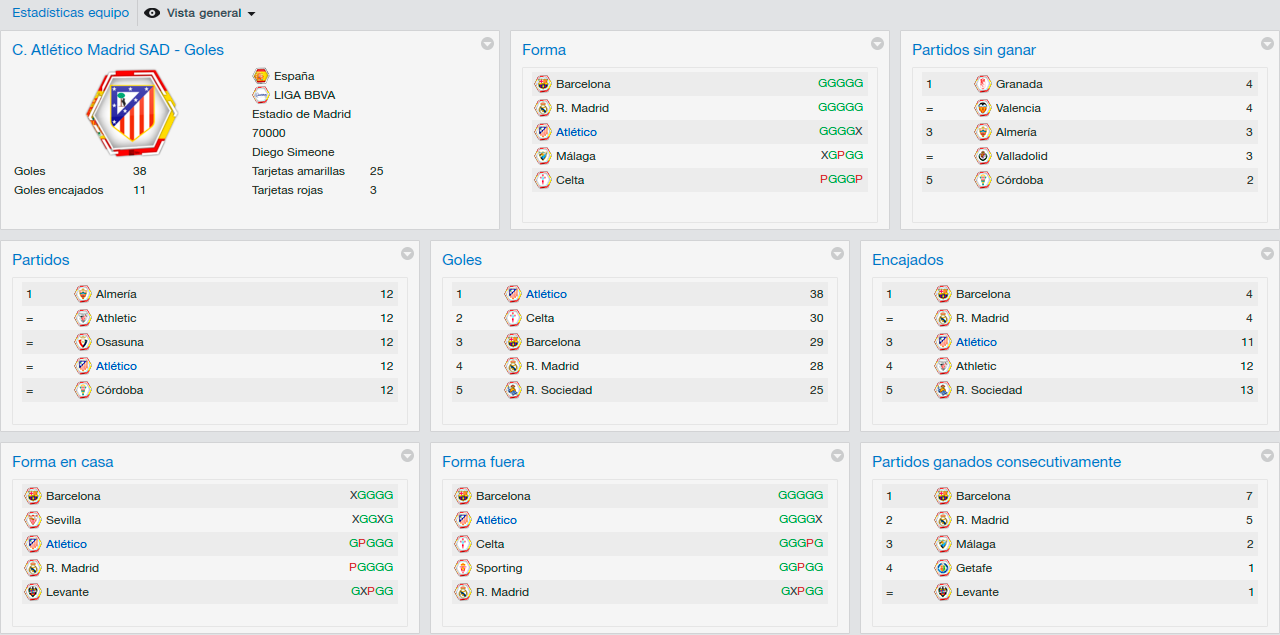Click Sevilla's crest in Forma en casa
The width and height of the screenshot is (1280, 635).
pyautogui.click(x=33, y=520)
